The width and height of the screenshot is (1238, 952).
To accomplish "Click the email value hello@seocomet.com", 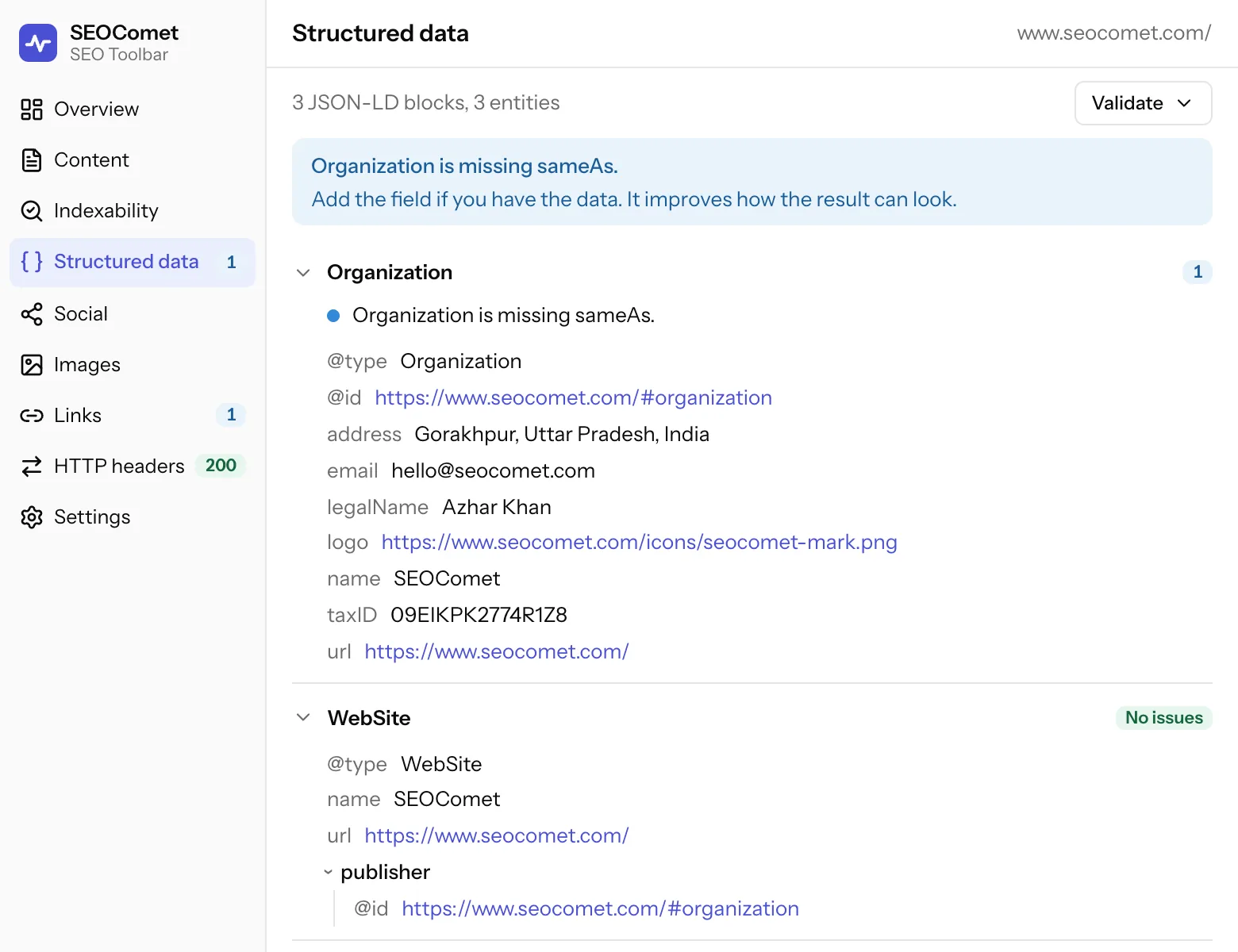I will click(493, 471).
